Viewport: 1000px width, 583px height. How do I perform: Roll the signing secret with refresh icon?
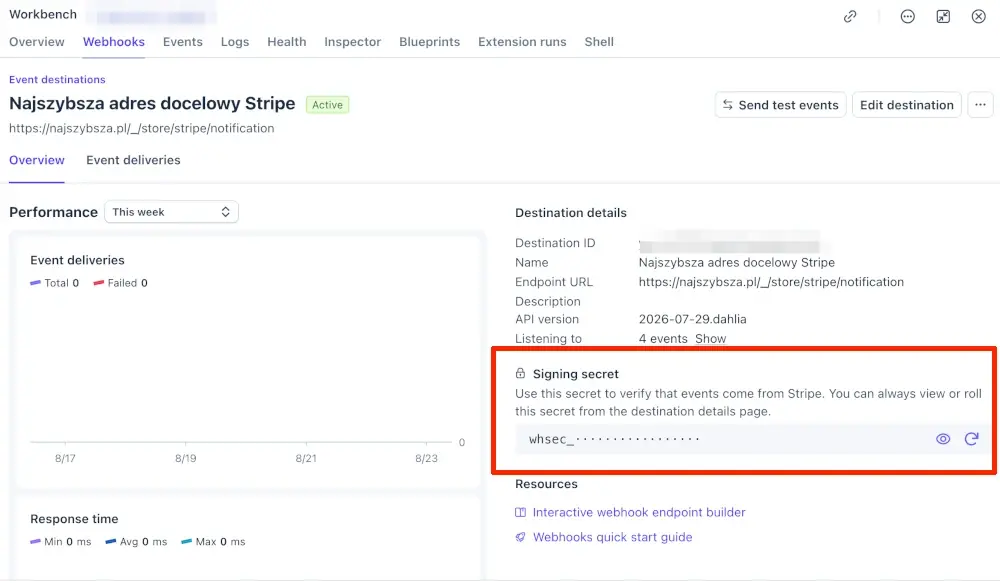click(971, 439)
